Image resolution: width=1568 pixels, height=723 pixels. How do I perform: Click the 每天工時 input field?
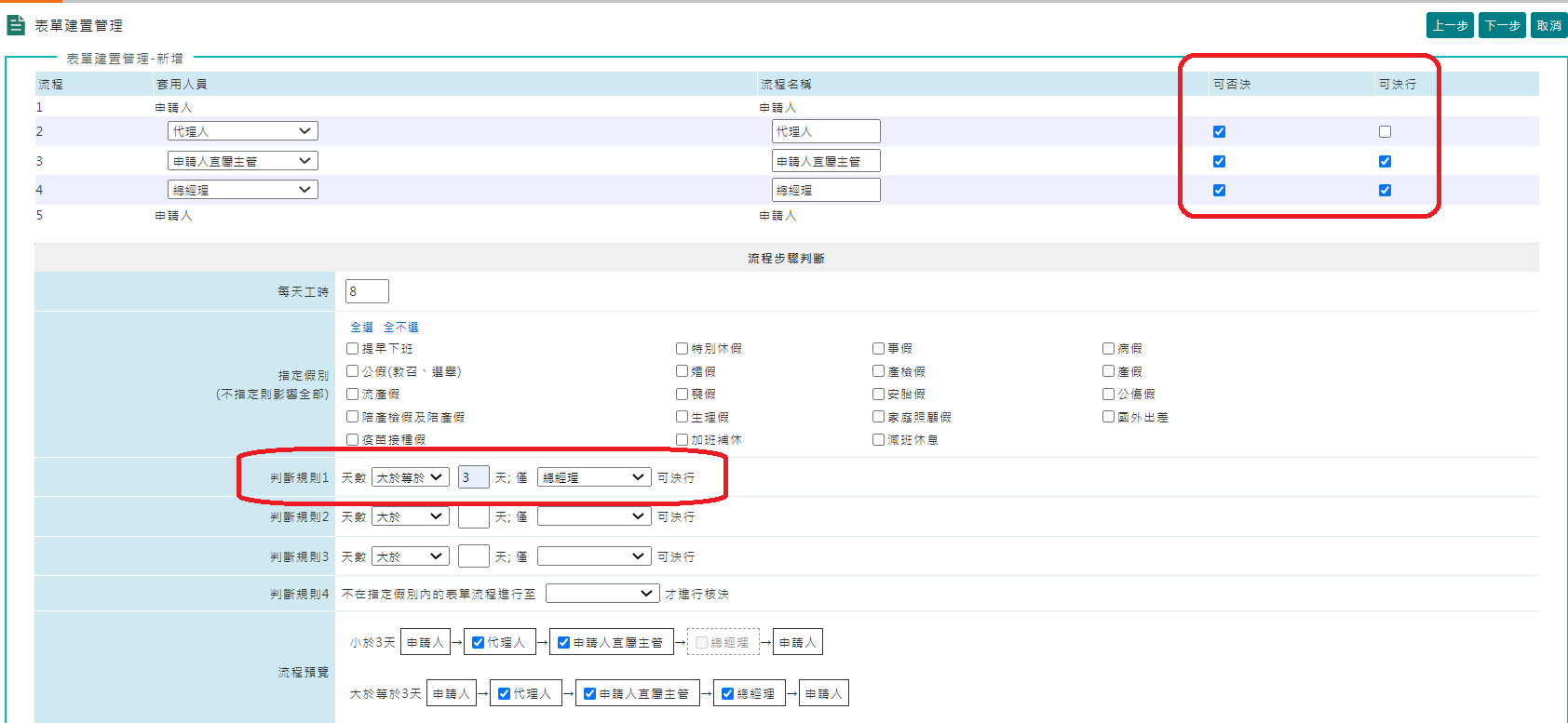tap(367, 291)
